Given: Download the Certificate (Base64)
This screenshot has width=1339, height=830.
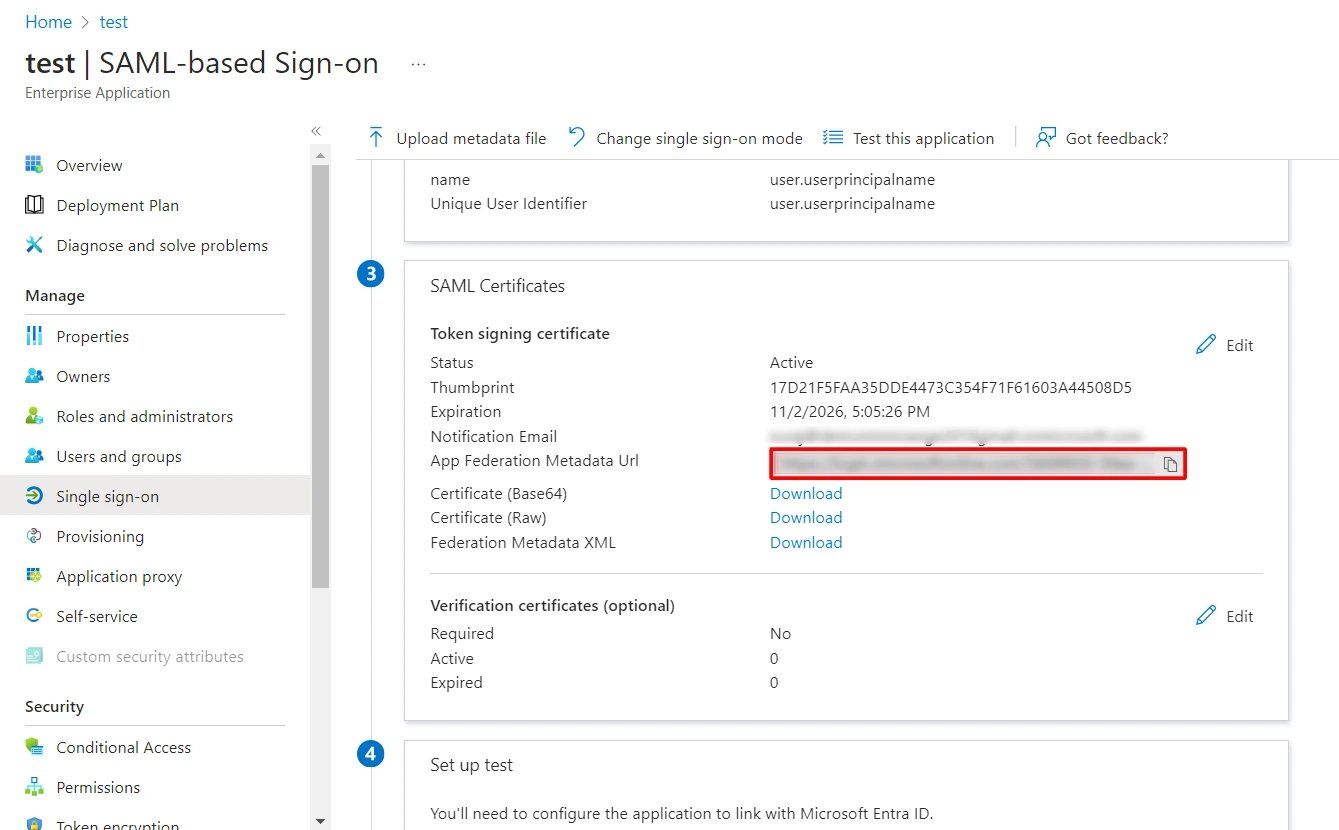Looking at the screenshot, I should click(x=806, y=493).
